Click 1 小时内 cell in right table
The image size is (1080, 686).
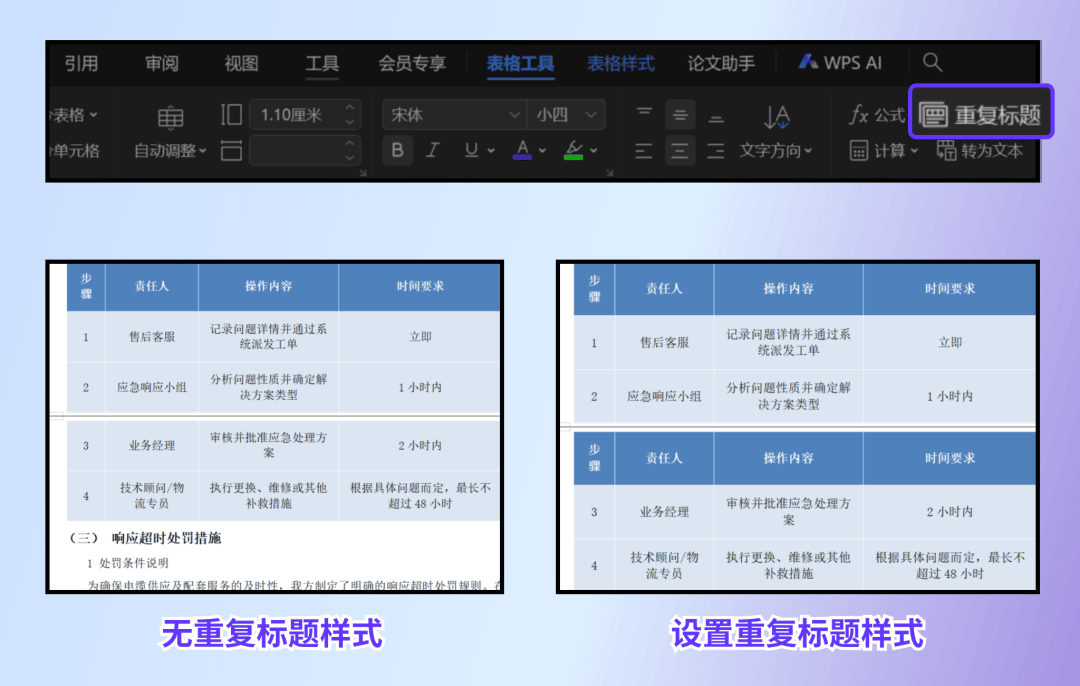pyautogui.click(x=950, y=396)
